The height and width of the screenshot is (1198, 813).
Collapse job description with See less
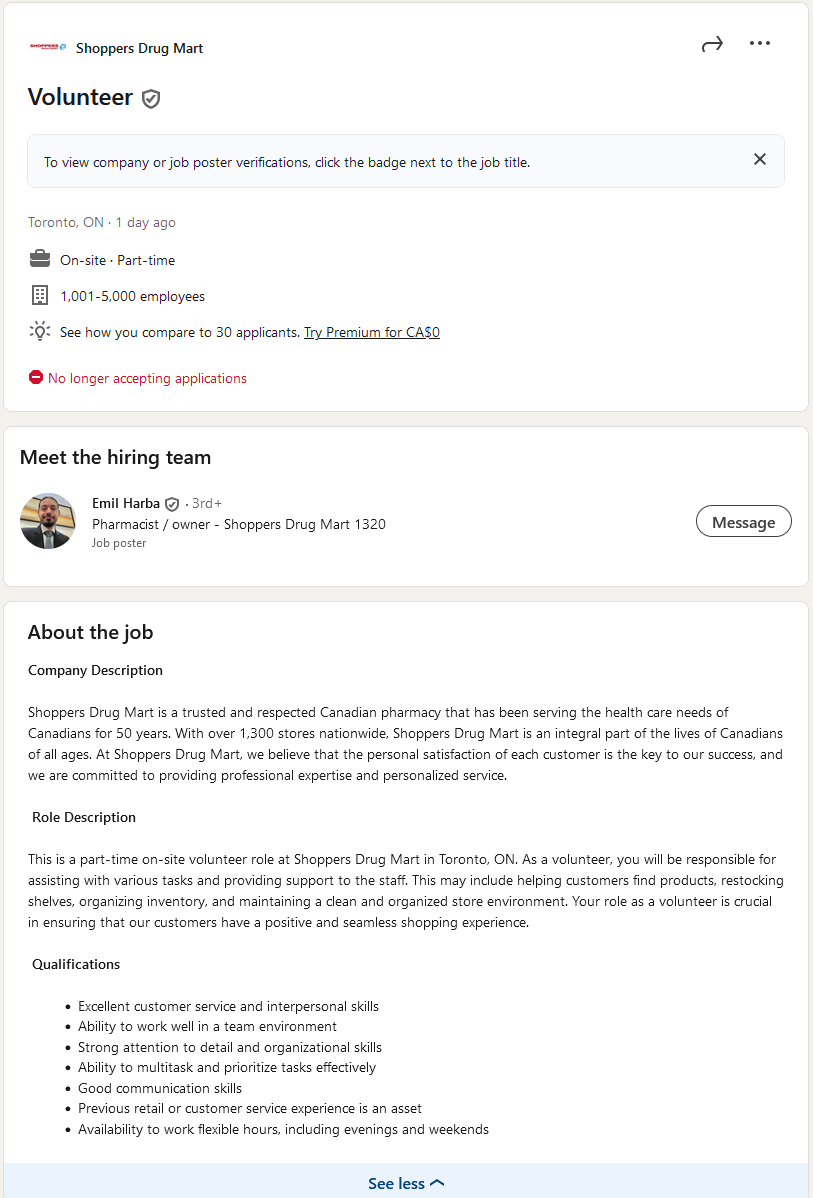point(406,1183)
